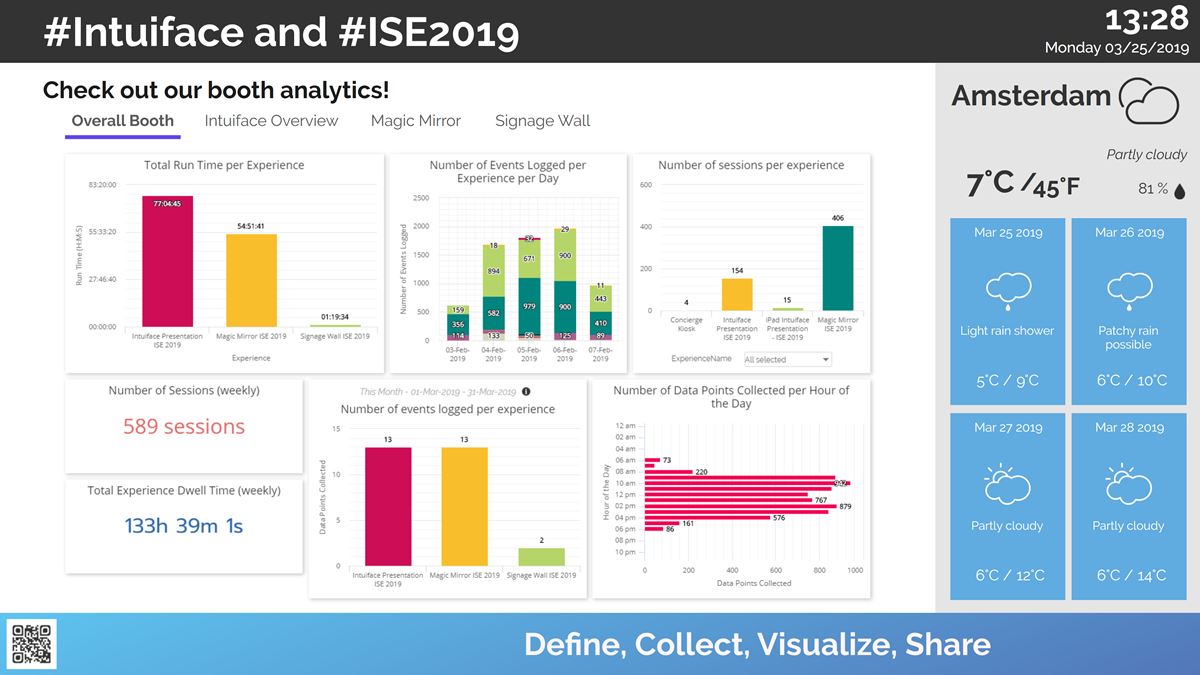Click the info icon next to date range
The height and width of the screenshot is (675, 1200).
click(x=526, y=392)
